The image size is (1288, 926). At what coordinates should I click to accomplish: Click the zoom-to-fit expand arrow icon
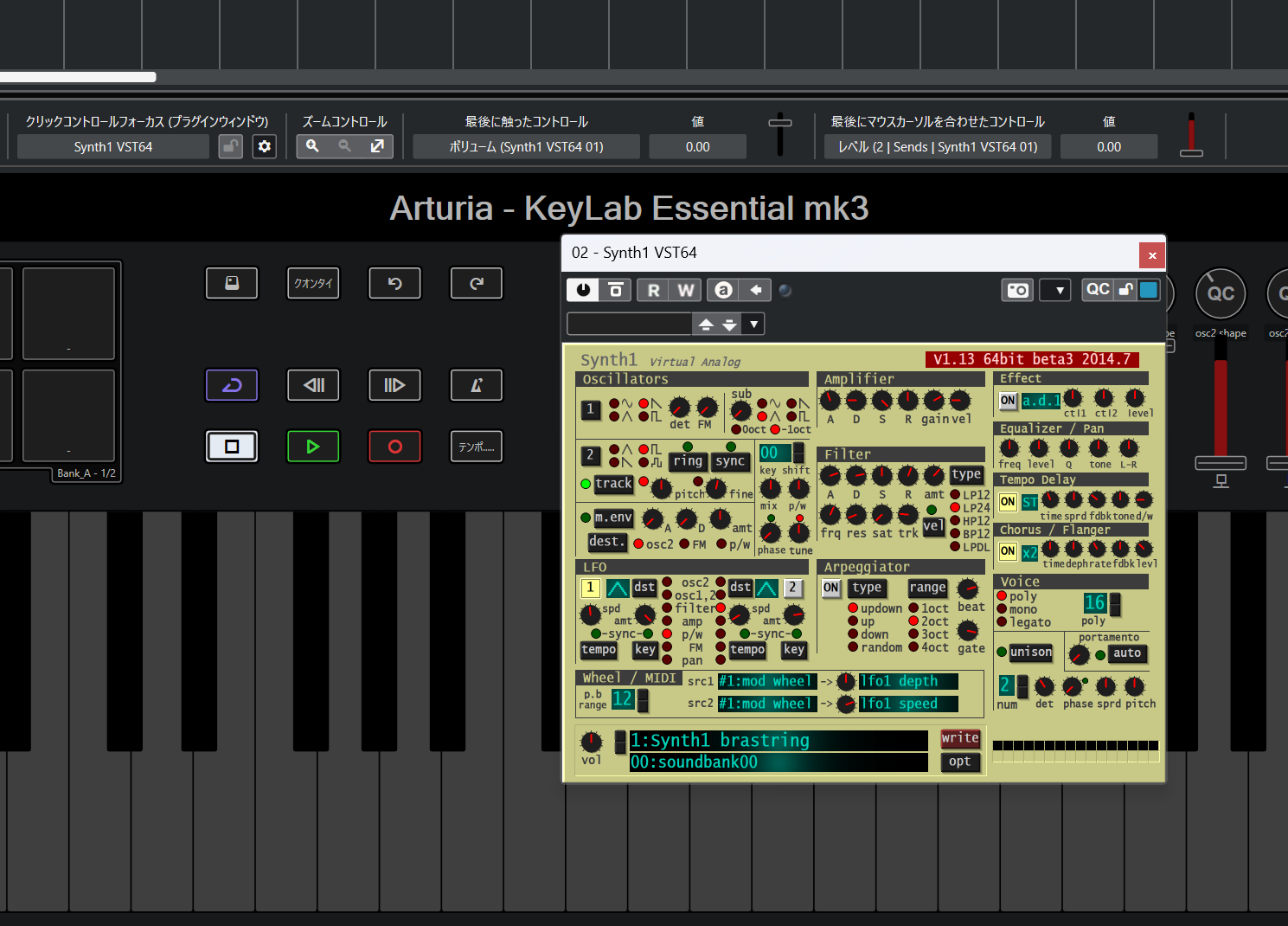377,146
